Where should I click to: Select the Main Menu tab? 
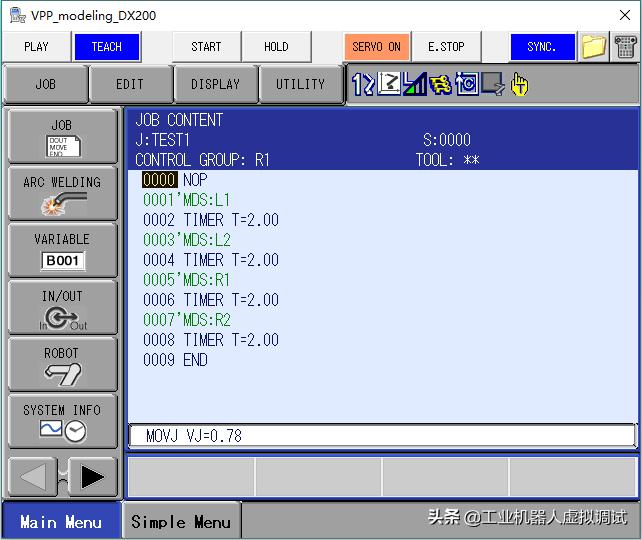pos(61,522)
